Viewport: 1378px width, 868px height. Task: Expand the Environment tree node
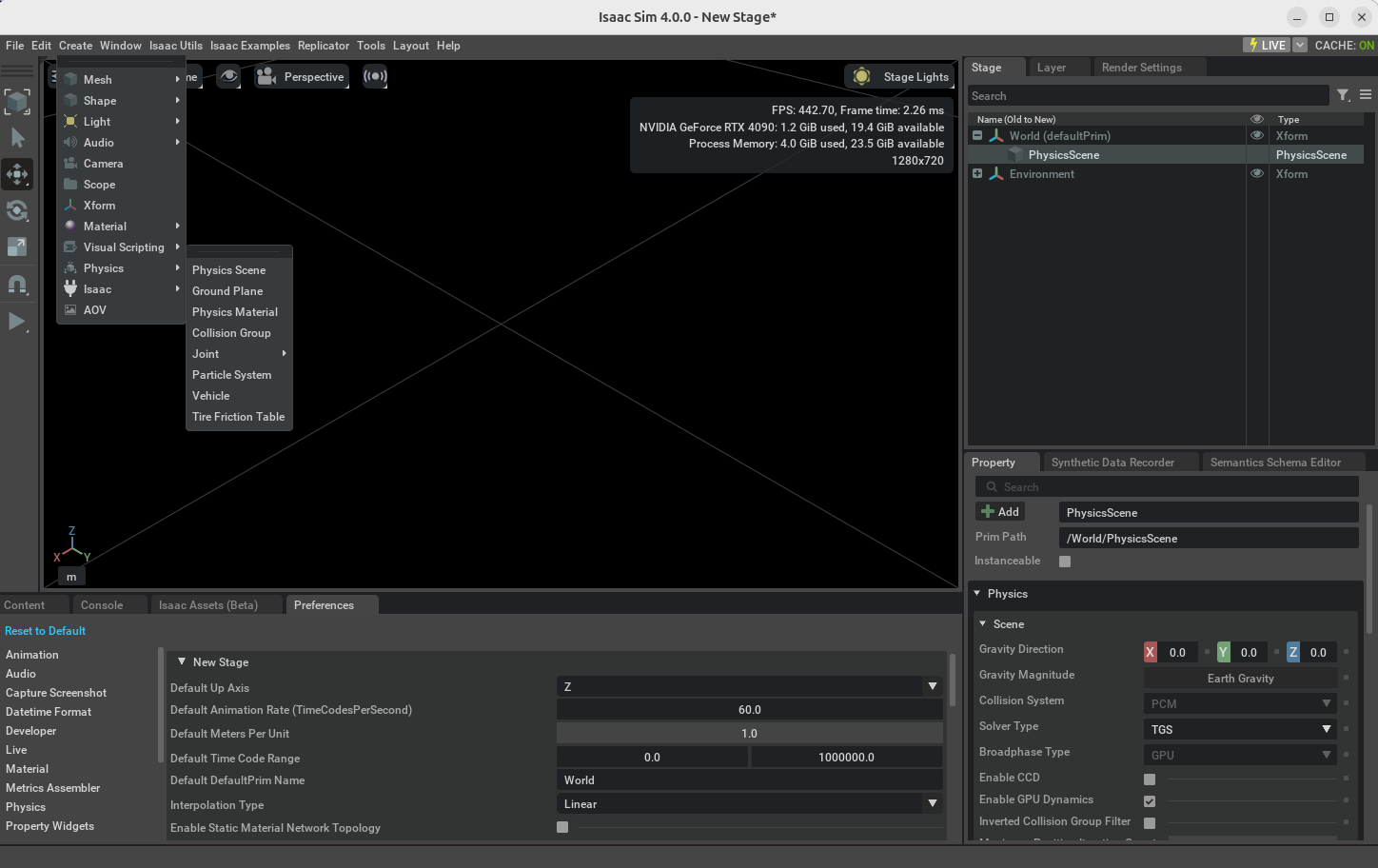click(977, 174)
